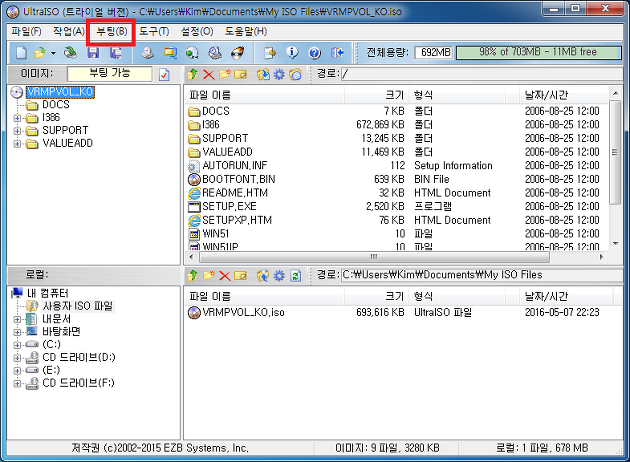630x462 pixels.
Task: Click the image properties check icon
Action: (x=164, y=74)
